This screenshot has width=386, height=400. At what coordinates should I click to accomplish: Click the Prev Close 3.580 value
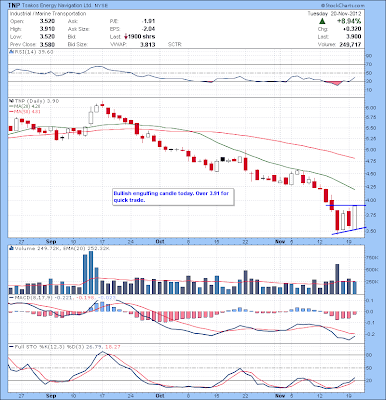tap(47, 44)
